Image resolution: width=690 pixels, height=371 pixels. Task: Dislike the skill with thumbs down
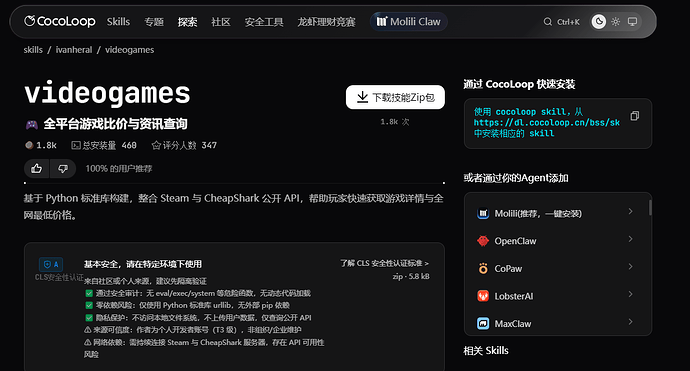63,168
